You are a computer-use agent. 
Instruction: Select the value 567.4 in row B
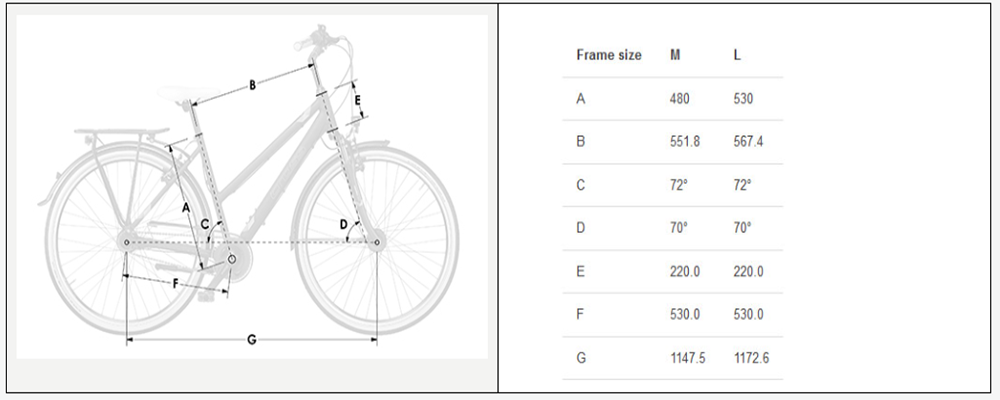click(748, 142)
